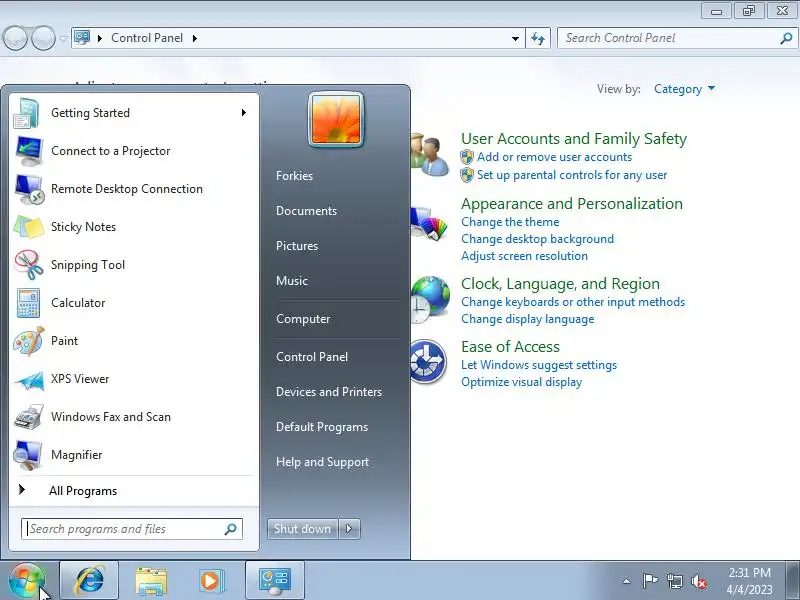This screenshot has height=600, width=800.
Task: Open Windows Explorer folder taskbar icon
Action: tap(151, 581)
